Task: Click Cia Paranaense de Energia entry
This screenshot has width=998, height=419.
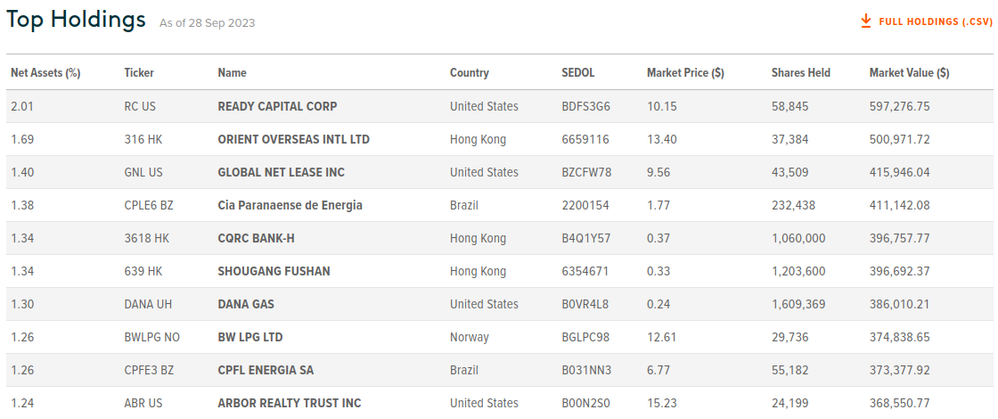Action: pos(289,205)
